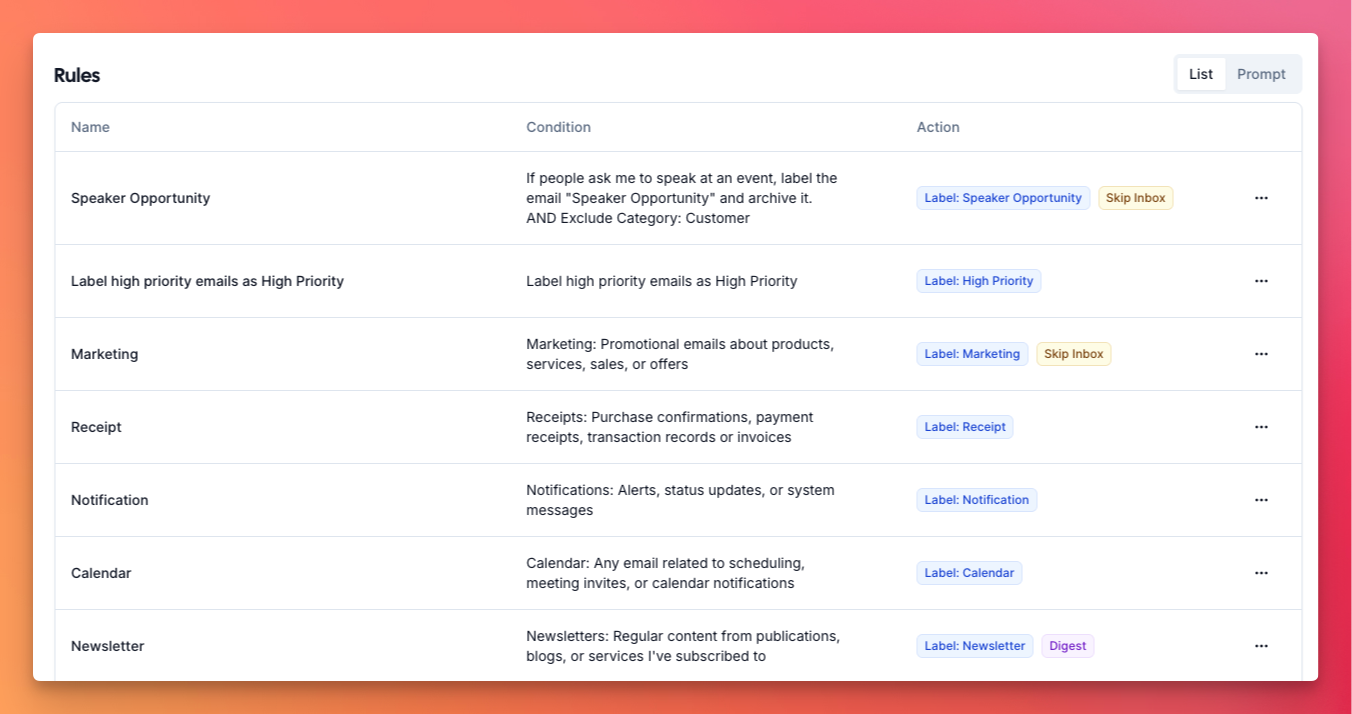
Task: Click the Label: Notification badge
Action: 977,500
